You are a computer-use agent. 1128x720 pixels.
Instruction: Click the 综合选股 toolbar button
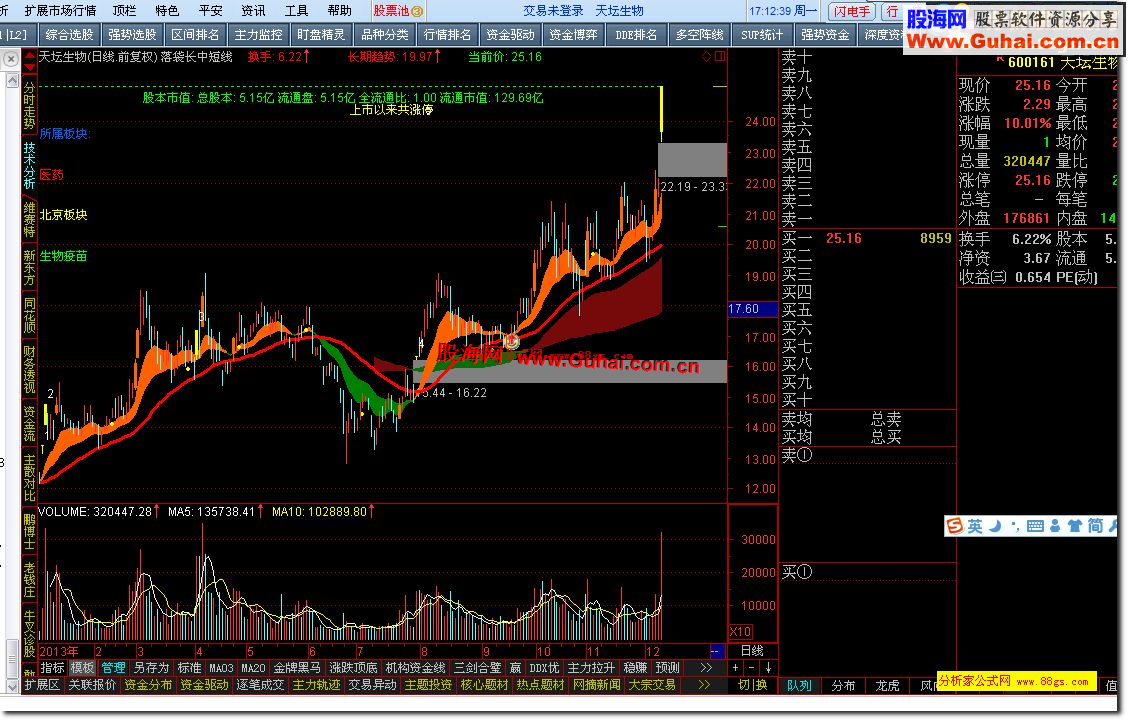click(x=69, y=35)
